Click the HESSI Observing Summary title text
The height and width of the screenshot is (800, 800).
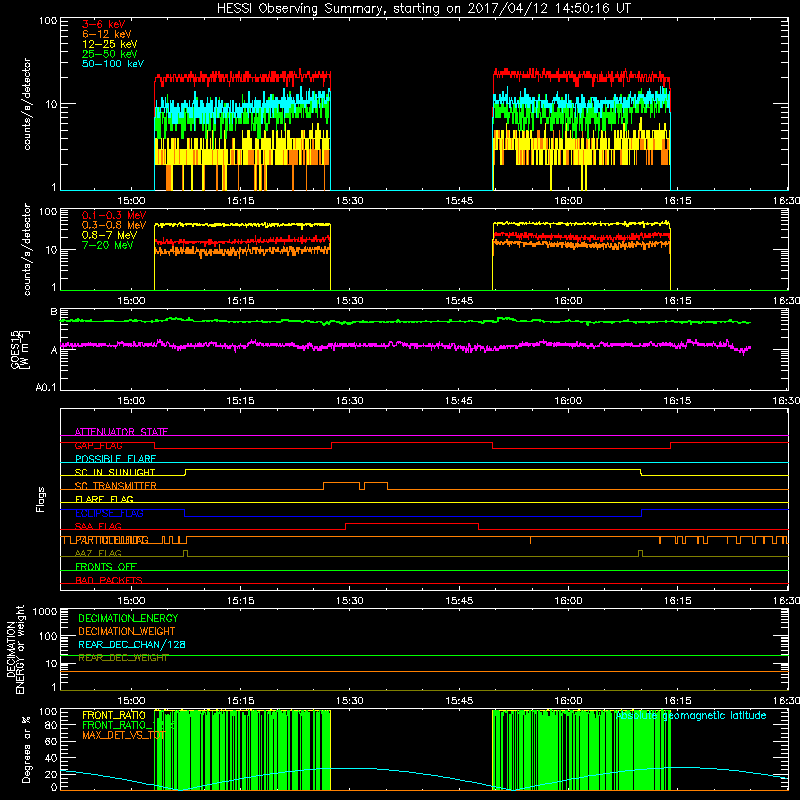(x=424, y=9)
